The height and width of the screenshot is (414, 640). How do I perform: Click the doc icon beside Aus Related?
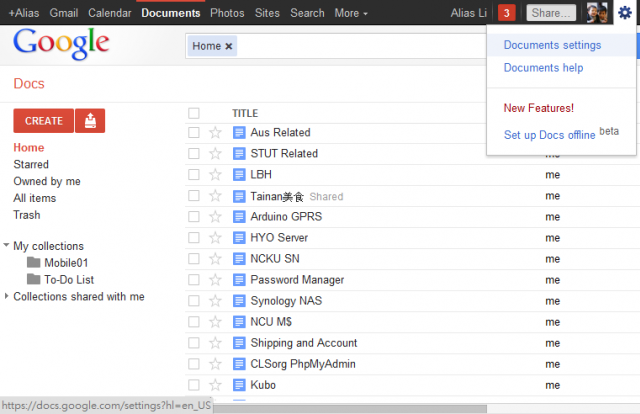coord(239,133)
